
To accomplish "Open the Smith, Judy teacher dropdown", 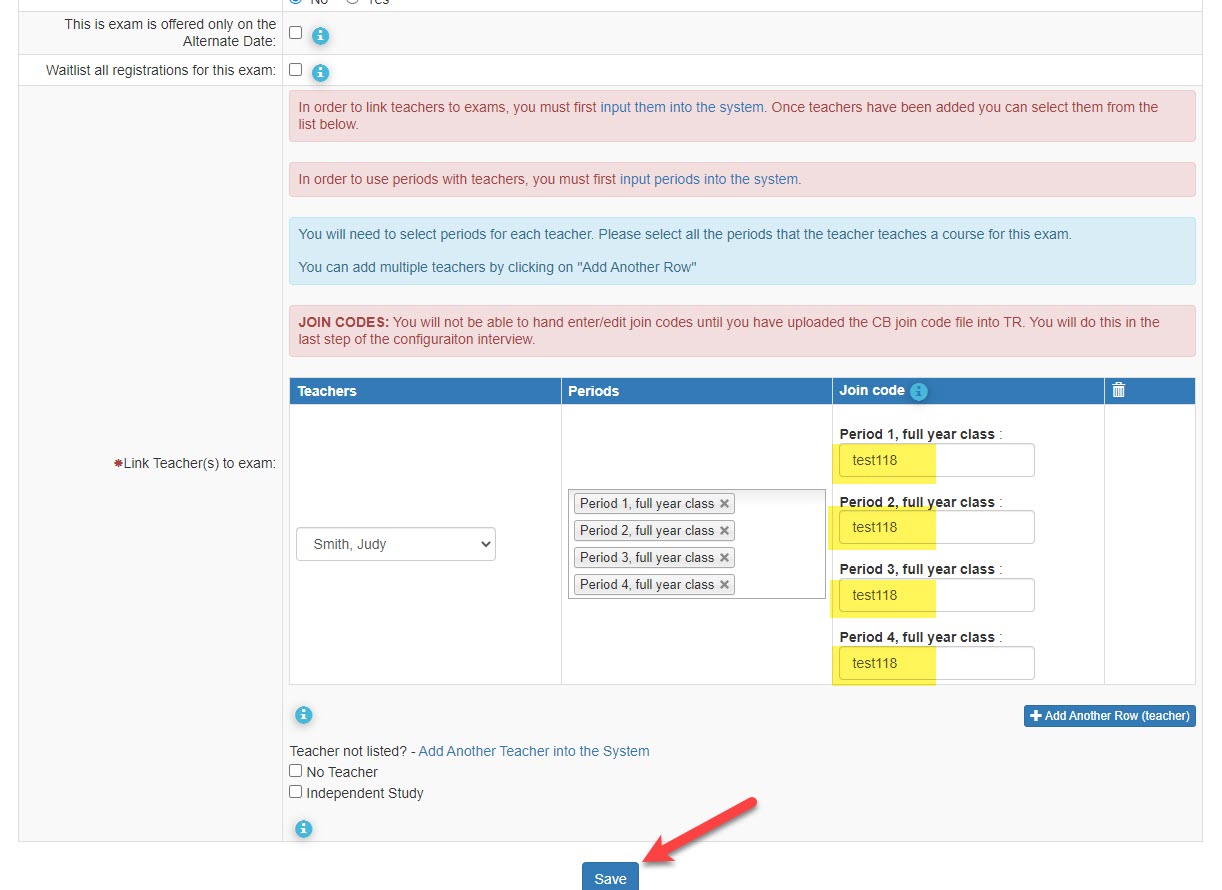I will point(396,545).
